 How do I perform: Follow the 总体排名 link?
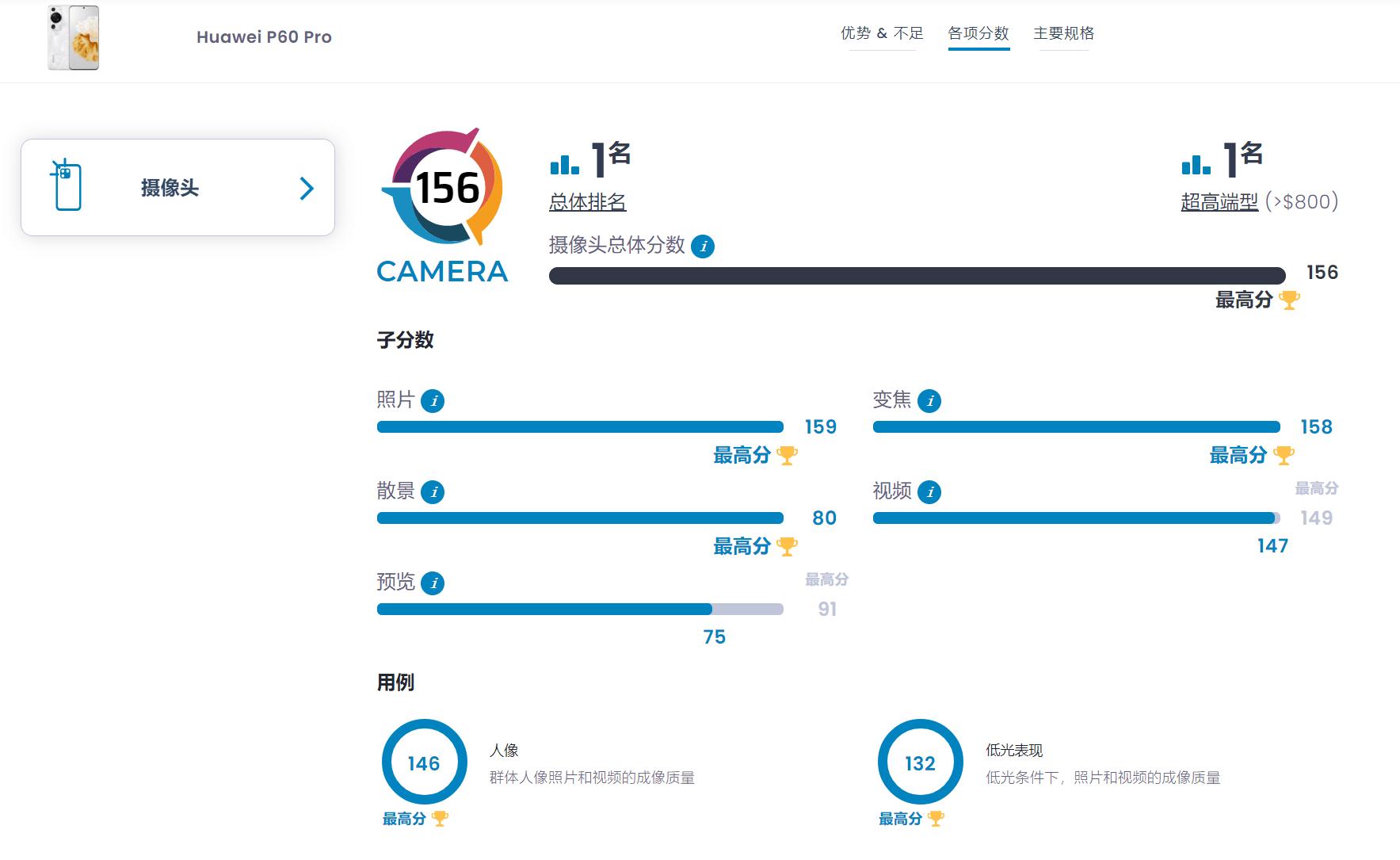(x=587, y=202)
